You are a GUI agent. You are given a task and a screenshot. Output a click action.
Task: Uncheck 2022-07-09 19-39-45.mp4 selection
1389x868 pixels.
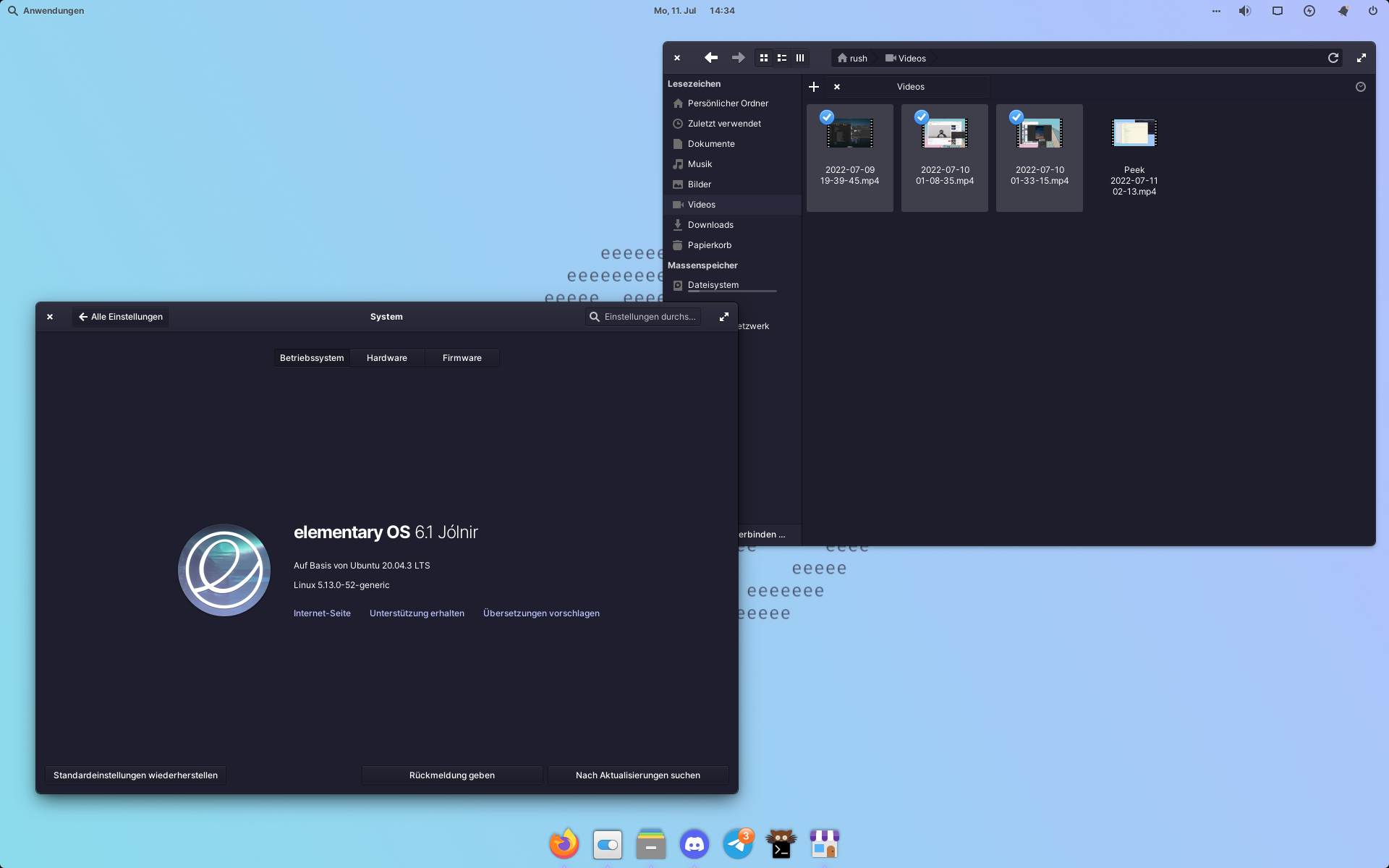pyautogui.click(x=827, y=116)
